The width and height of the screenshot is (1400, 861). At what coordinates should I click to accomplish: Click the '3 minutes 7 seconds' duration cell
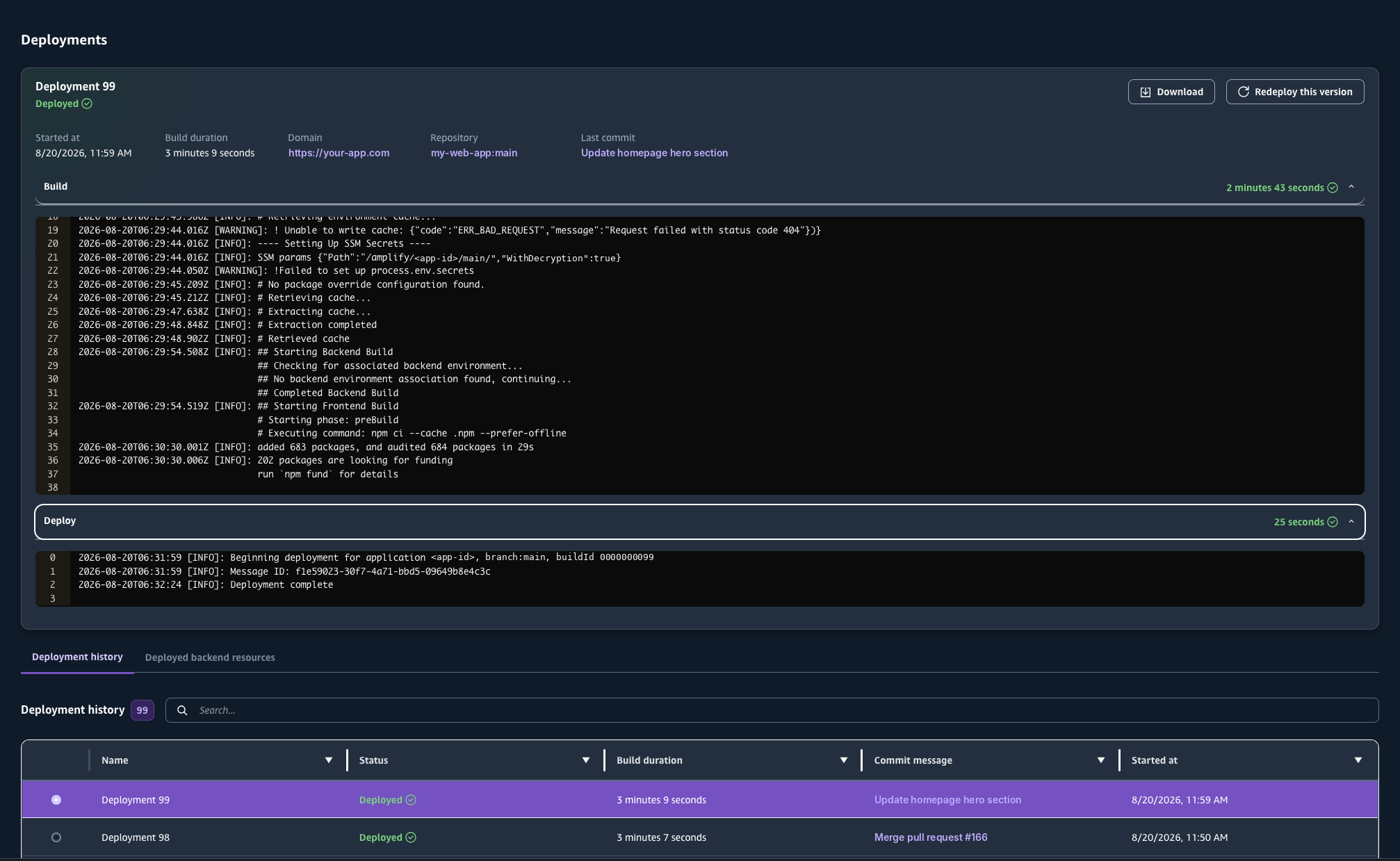(661, 837)
